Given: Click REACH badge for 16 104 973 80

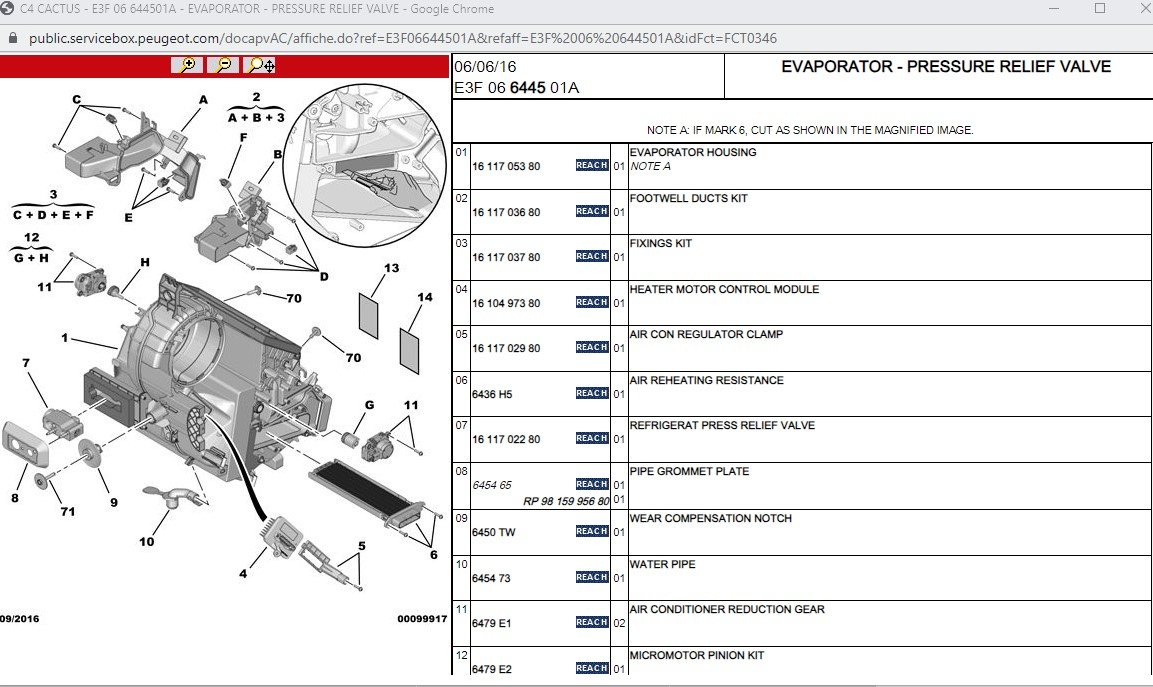Looking at the screenshot, I should [x=592, y=302].
